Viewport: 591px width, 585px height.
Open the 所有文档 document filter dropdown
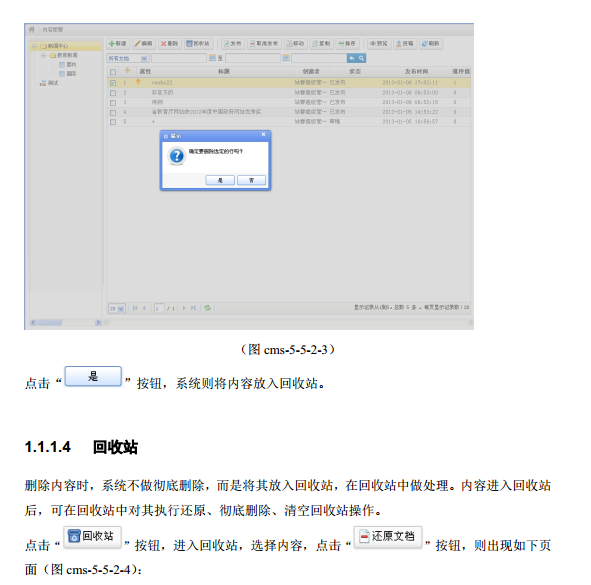point(128,58)
